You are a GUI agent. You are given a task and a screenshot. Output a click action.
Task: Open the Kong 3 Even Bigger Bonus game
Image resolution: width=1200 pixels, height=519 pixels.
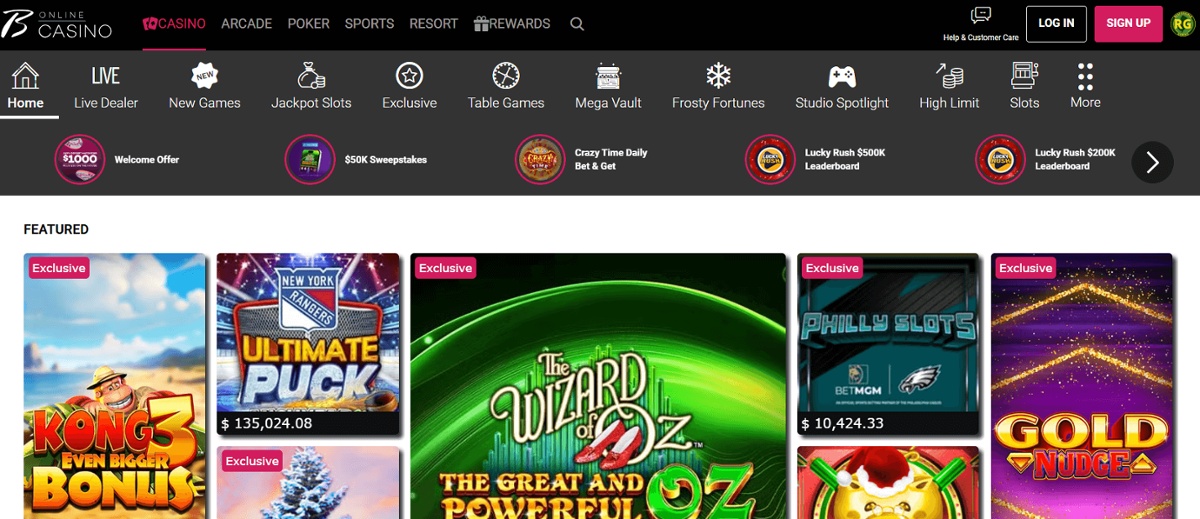click(115, 386)
